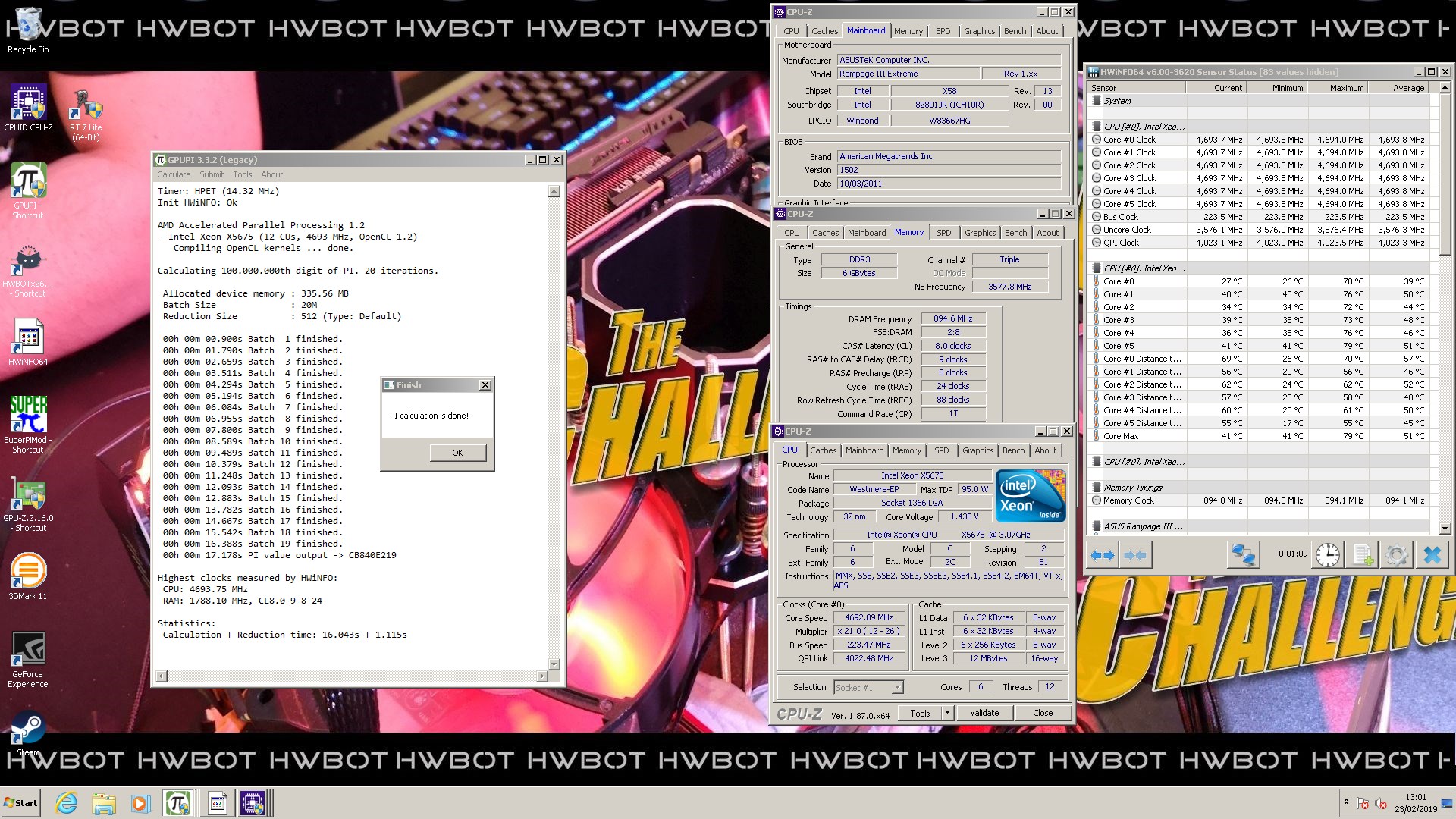Open the GPU-Z 2.16.0 desktop shortcut
The height and width of the screenshot is (819, 1456).
click(28, 504)
